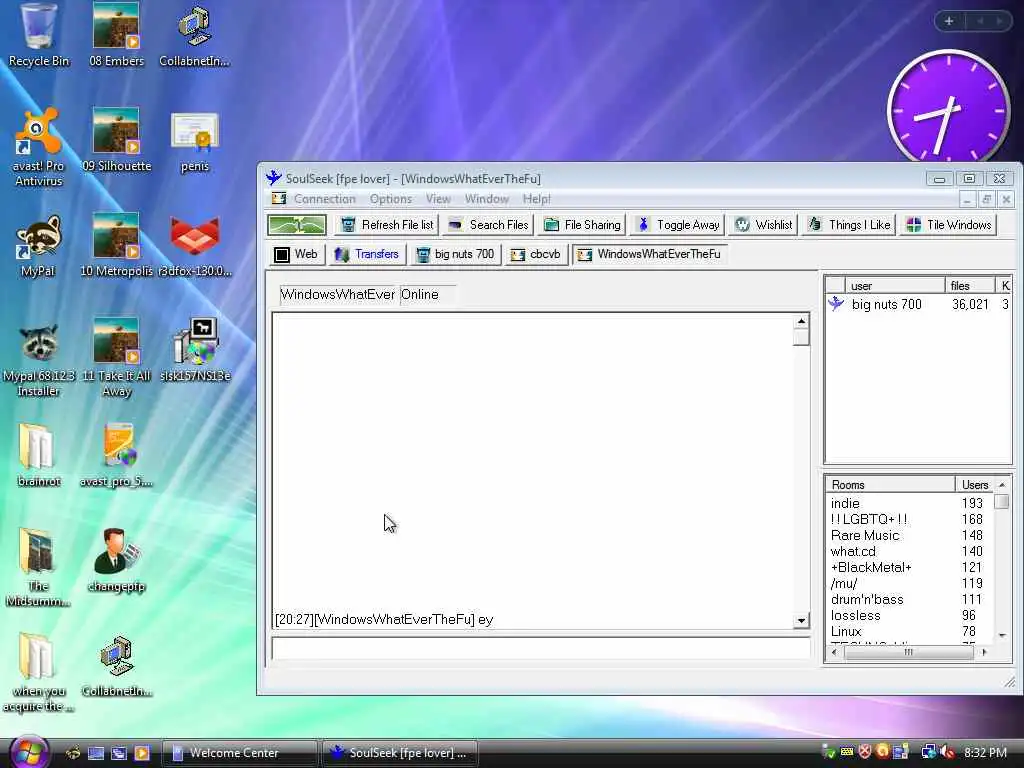Screen dimensions: 1024x768
Task: Open the Options menu
Action: [x=391, y=199]
